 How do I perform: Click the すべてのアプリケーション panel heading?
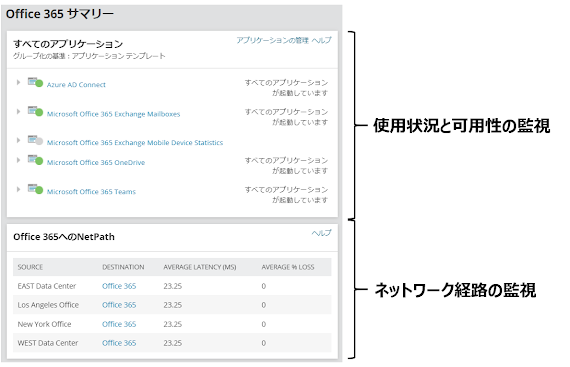click(68, 44)
